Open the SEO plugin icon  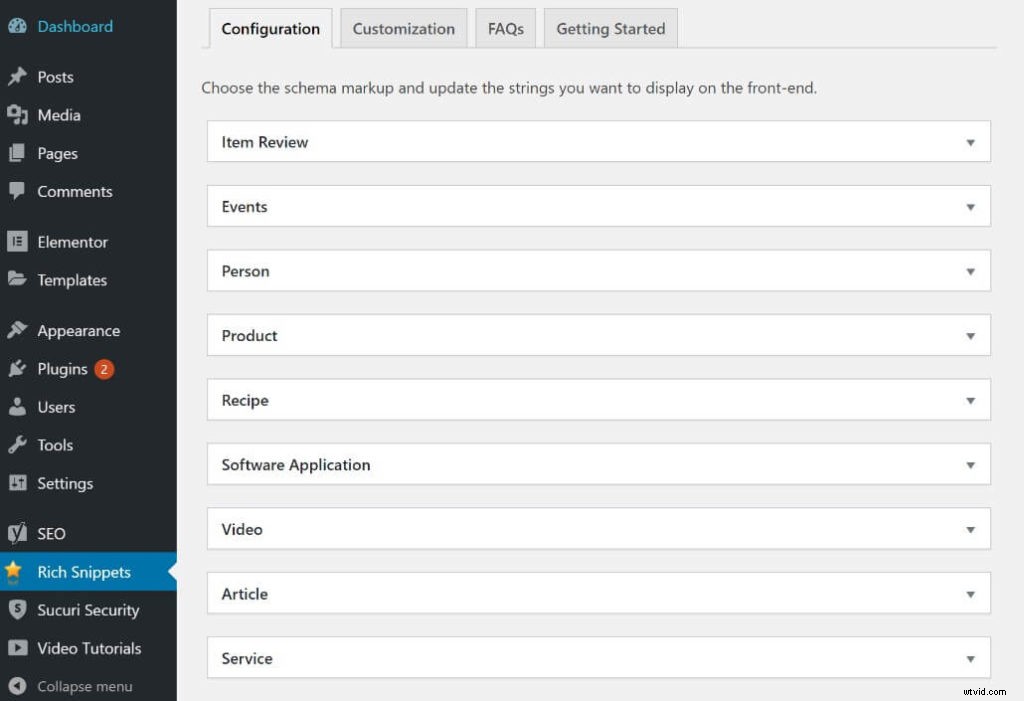[x=20, y=533]
